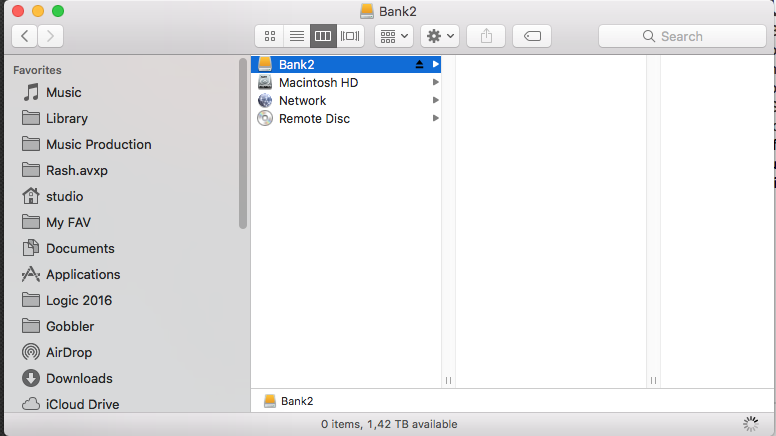
Task: Click the sidebar scrollbar
Action: coord(242,144)
